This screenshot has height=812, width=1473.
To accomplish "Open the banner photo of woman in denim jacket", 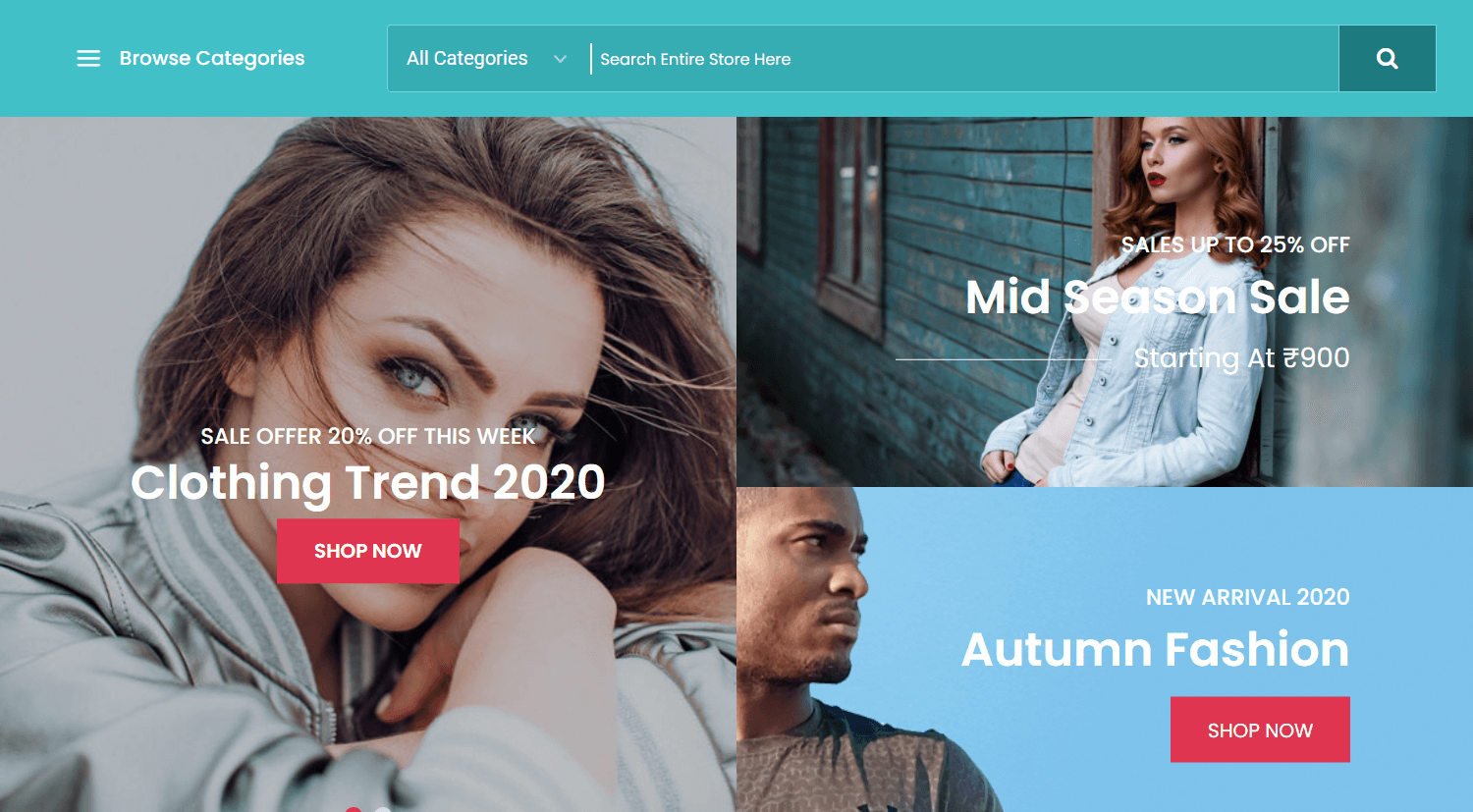I will (1105, 301).
